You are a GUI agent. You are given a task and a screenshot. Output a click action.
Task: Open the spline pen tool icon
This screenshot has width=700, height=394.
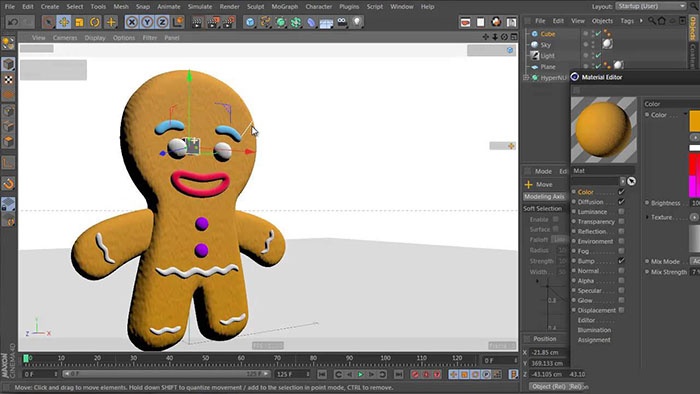[x=265, y=21]
